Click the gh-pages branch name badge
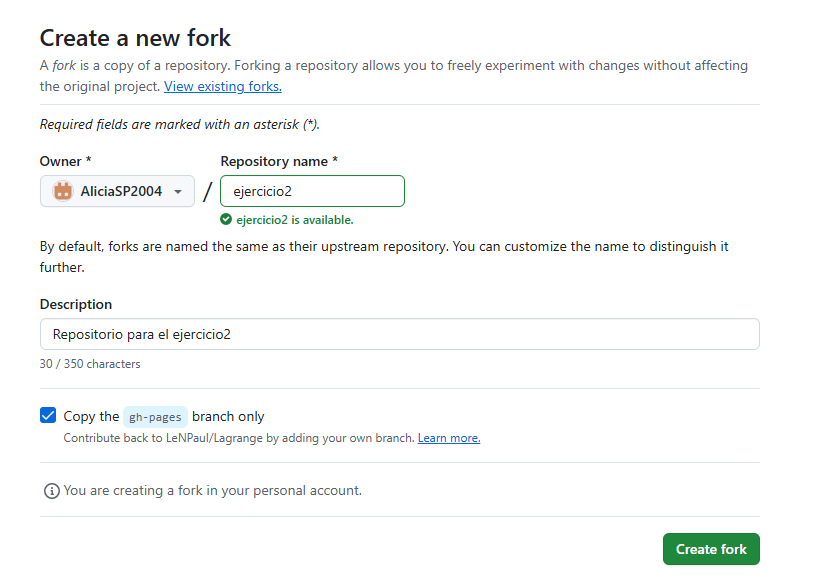814x582 pixels. (x=155, y=417)
